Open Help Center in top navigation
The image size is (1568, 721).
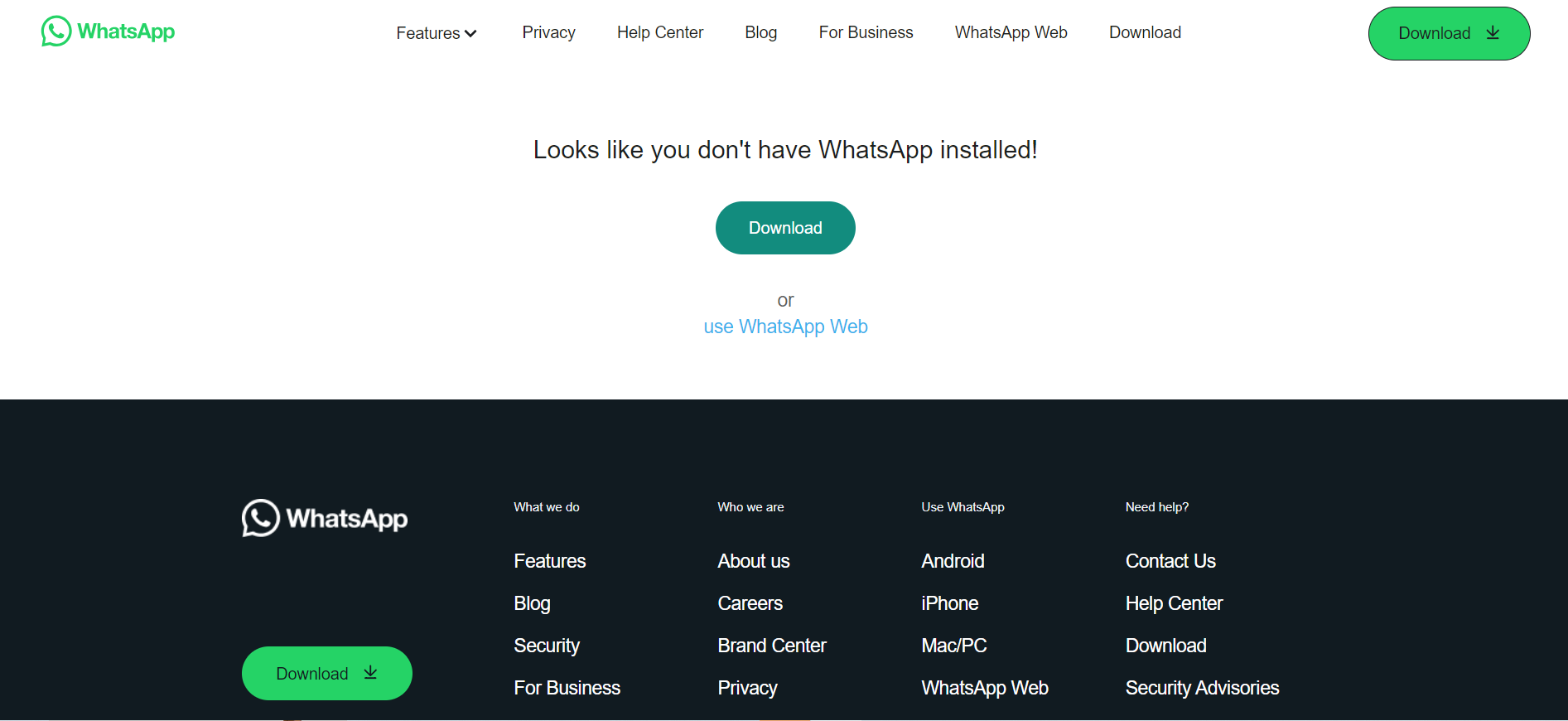click(x=660, y=32)
